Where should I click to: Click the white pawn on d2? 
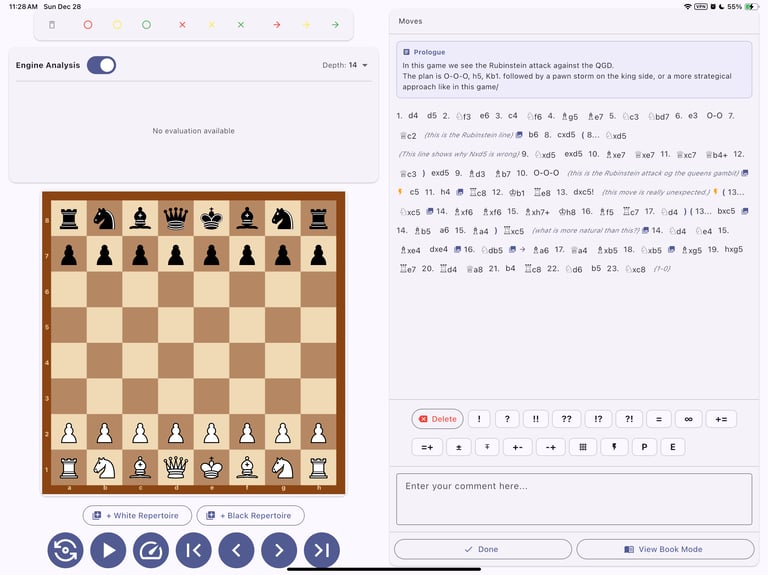(x=176, y=432)
